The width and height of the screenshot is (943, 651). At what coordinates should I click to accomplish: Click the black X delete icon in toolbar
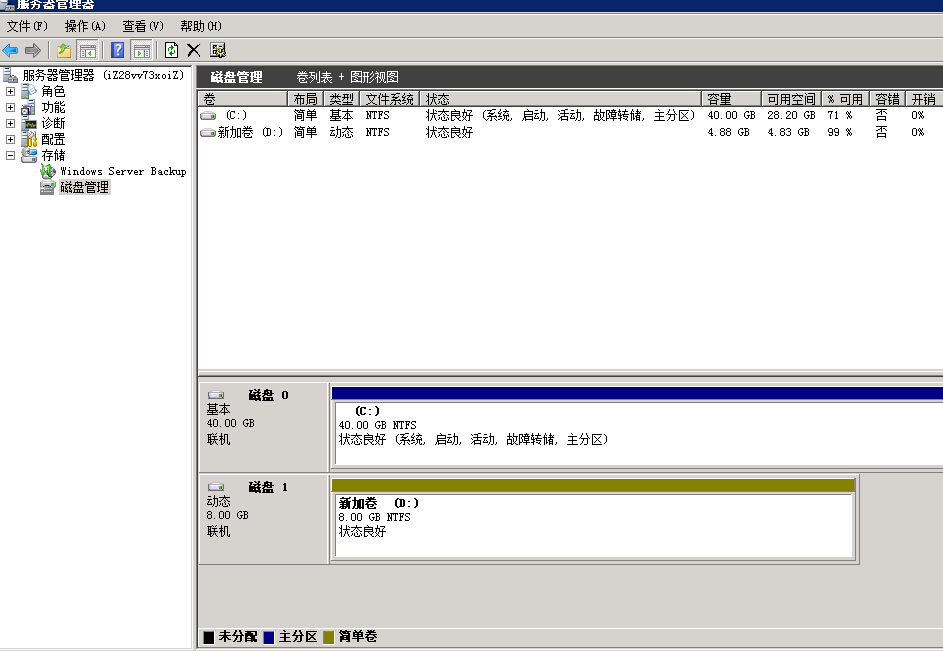194,50
